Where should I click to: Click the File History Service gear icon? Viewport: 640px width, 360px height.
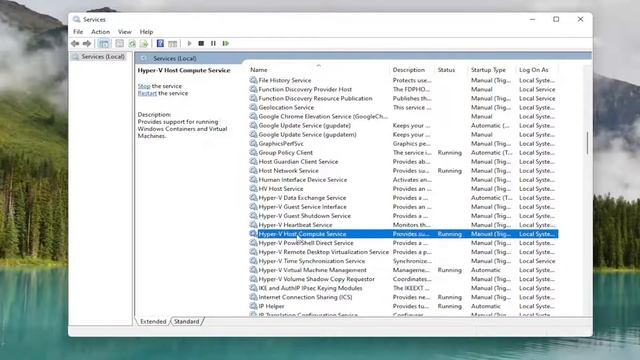[253, 80]
